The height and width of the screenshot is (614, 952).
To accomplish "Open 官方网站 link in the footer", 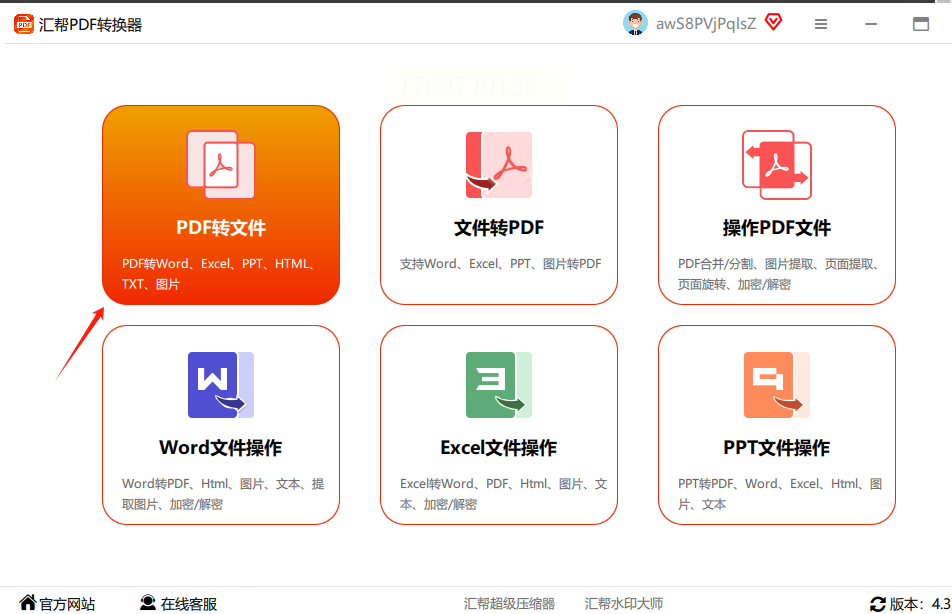I will 67,604.
